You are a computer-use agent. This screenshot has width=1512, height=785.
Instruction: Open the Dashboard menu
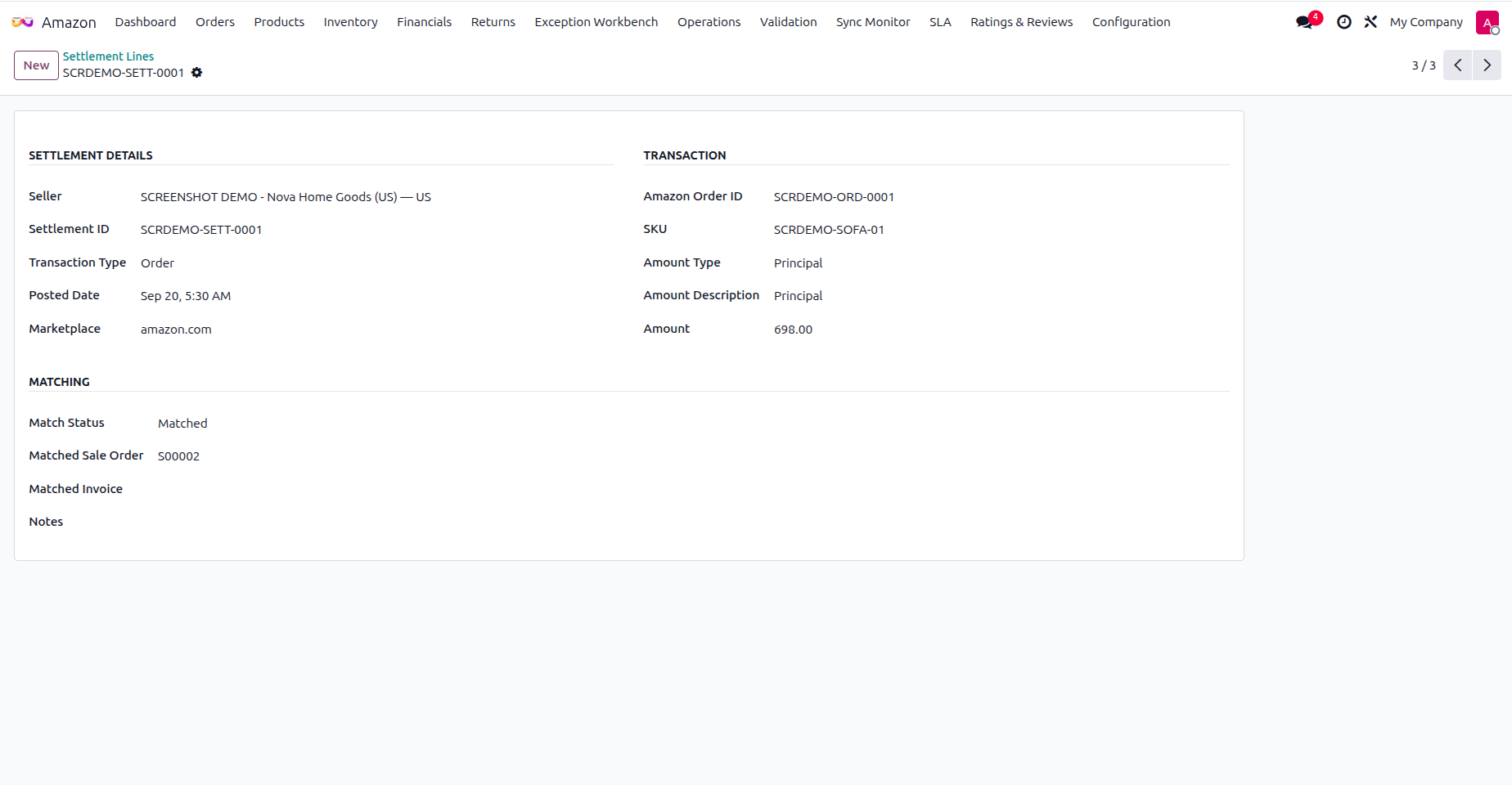pos(146,22)
